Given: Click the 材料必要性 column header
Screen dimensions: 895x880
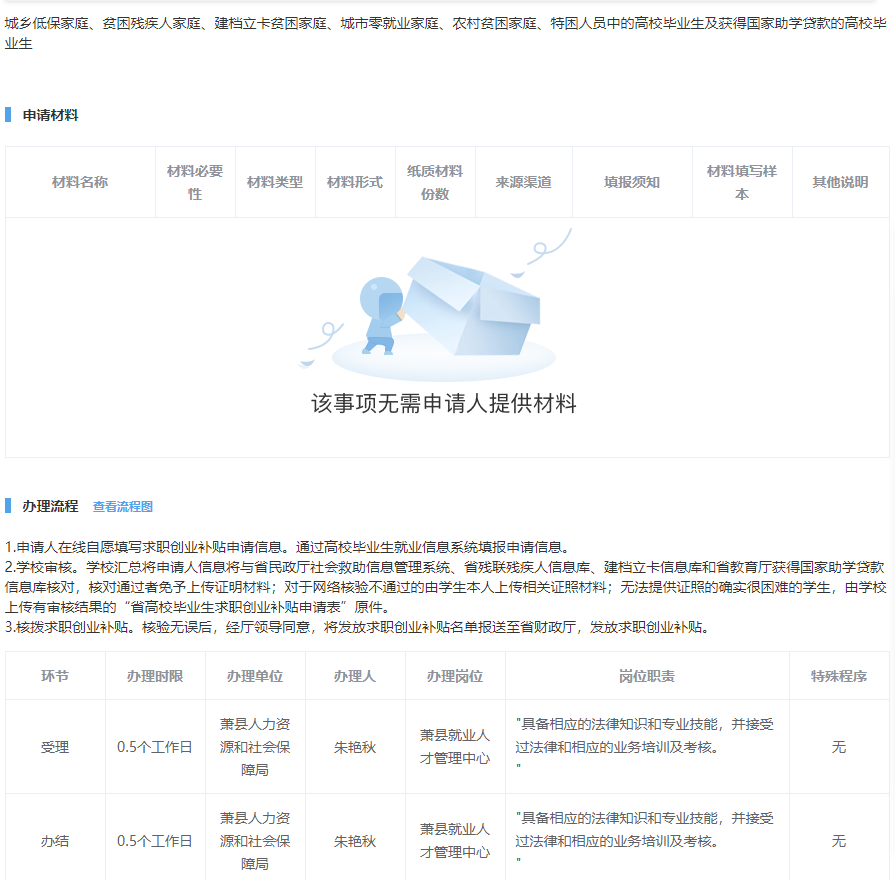Looking at the screenshot, I should click(x=195, y=182).
